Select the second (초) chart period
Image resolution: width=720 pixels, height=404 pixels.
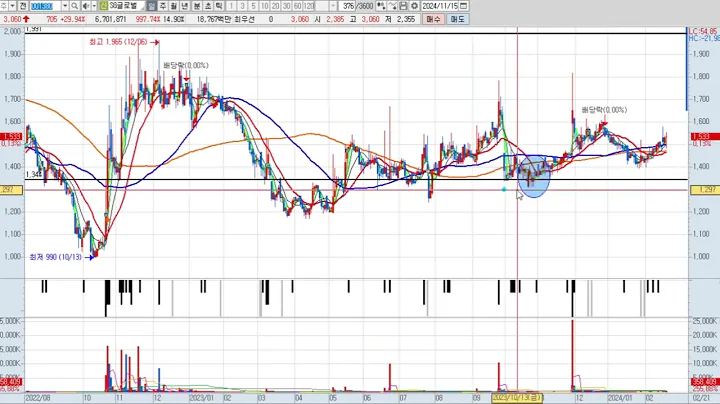[208, 6]
